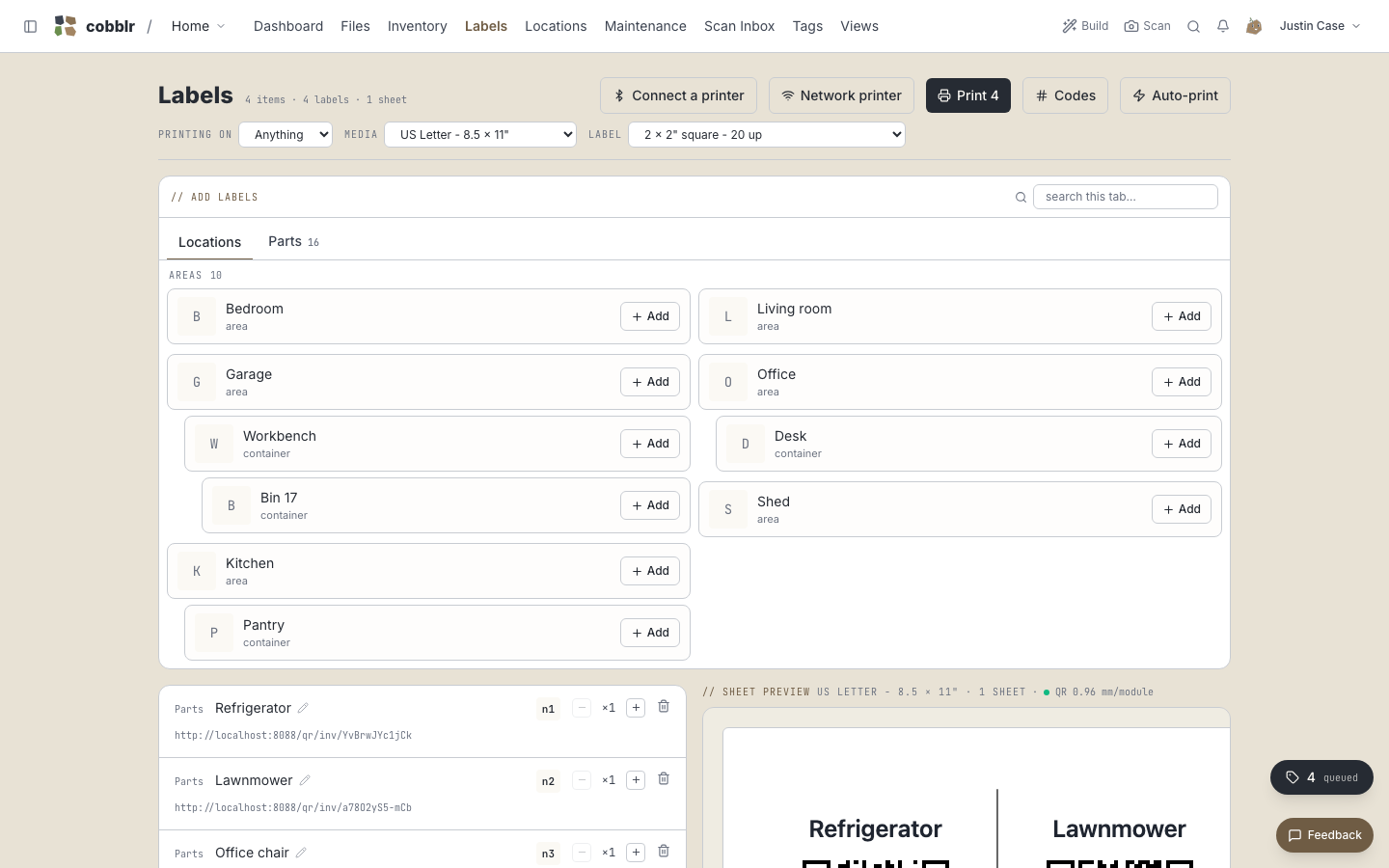Open the Views page

859,26
